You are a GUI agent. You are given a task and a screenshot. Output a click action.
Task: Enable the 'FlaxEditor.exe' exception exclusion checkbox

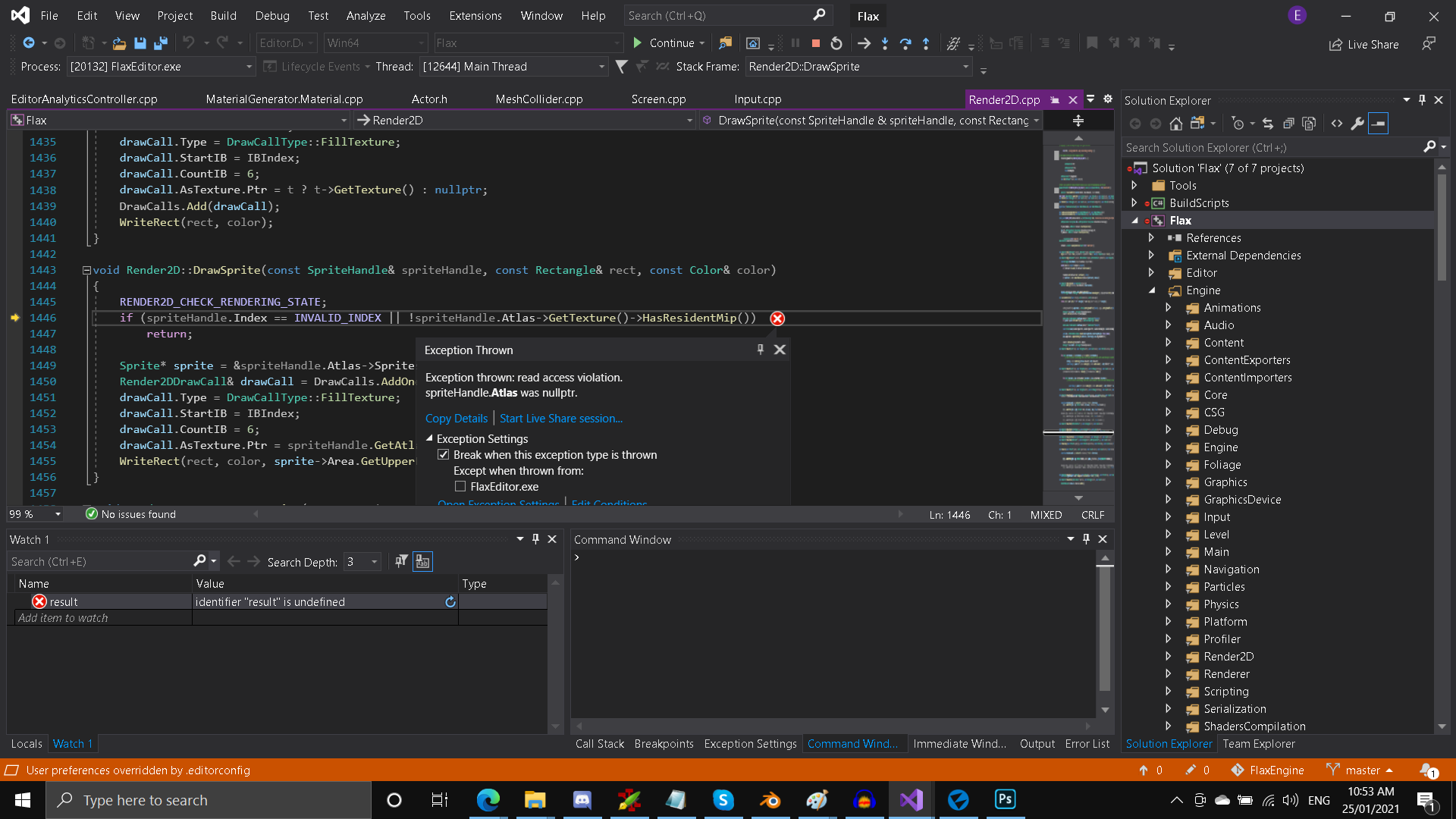click(x=460, y=486)
